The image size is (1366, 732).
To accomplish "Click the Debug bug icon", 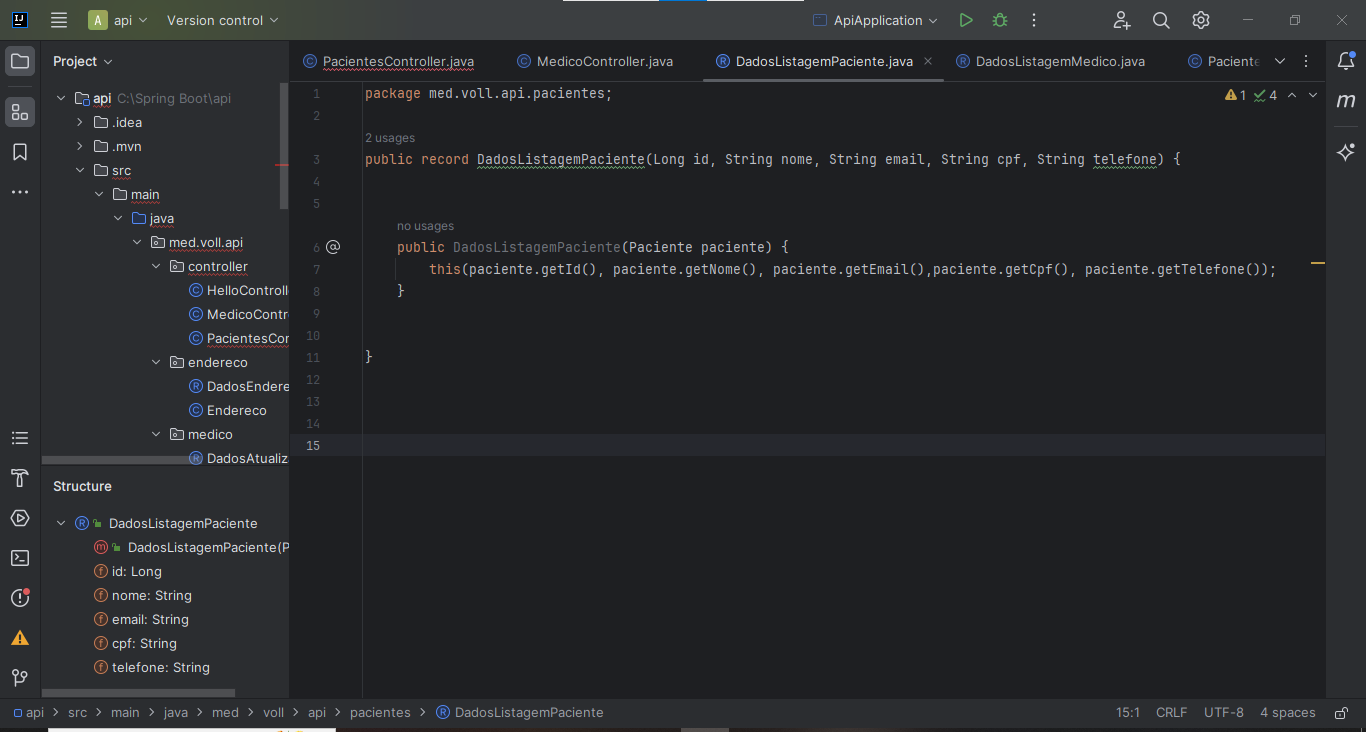I will (1000, 20).
